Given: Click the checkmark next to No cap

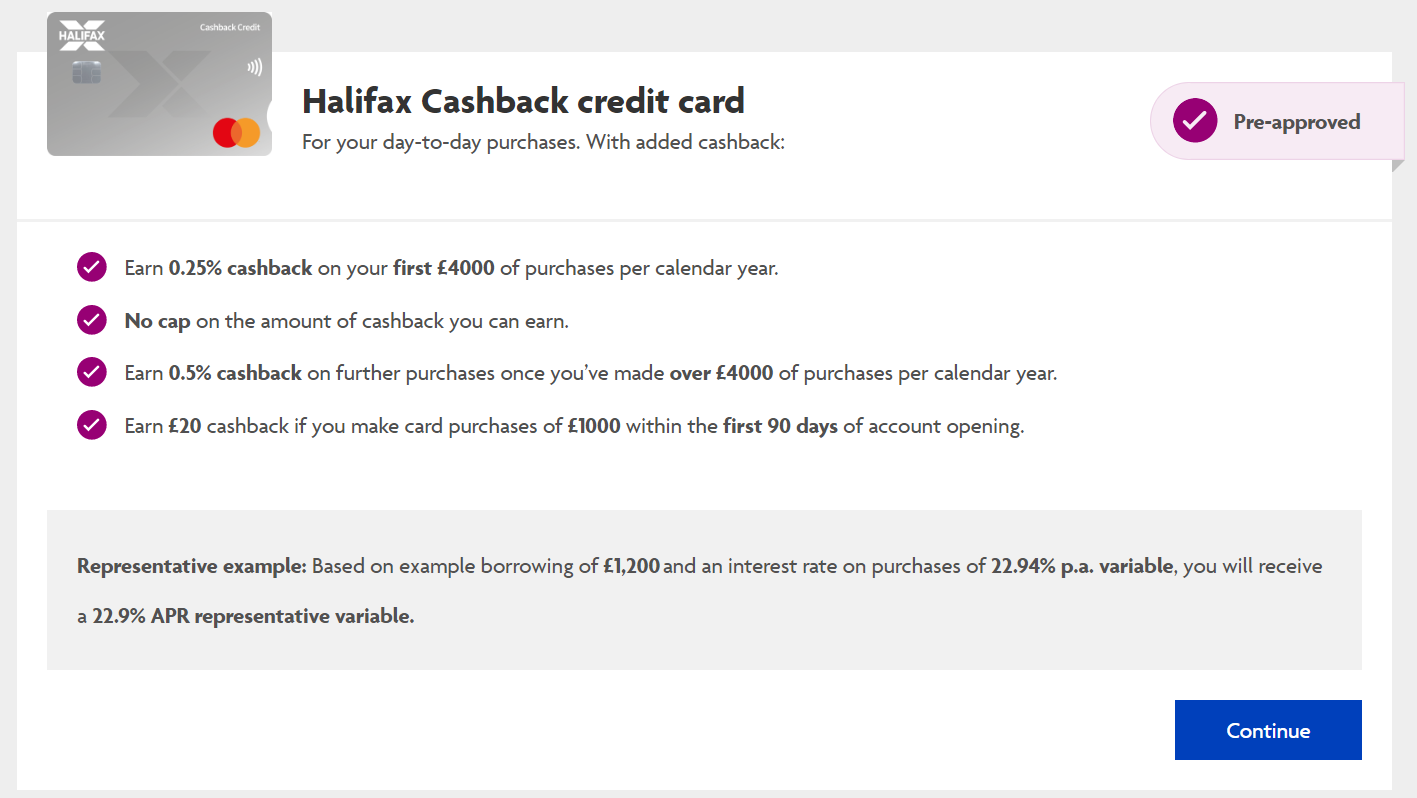Looking at the screenshot, I should click(x=92, y=320).
